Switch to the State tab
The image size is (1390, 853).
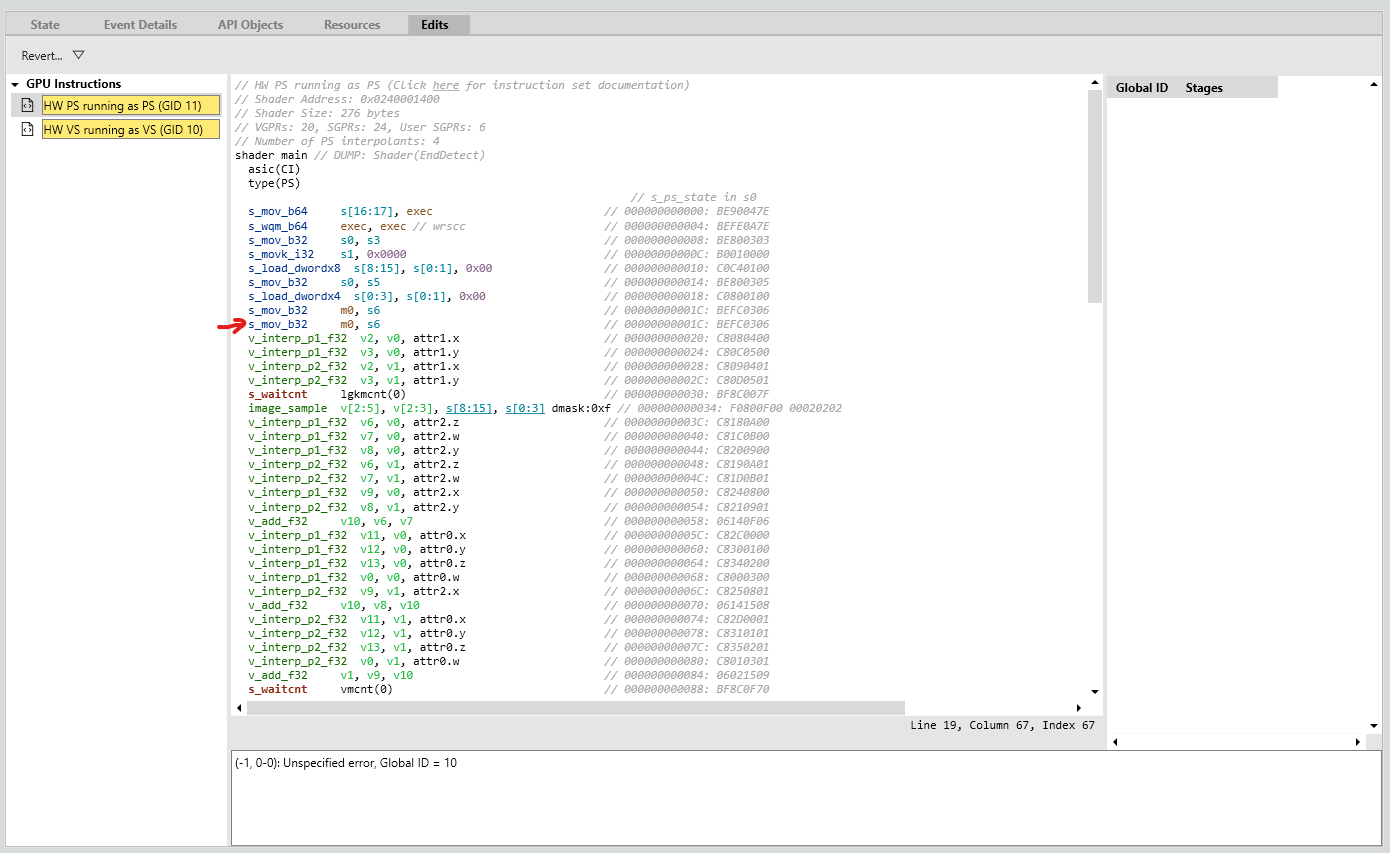tap(45, 24)
